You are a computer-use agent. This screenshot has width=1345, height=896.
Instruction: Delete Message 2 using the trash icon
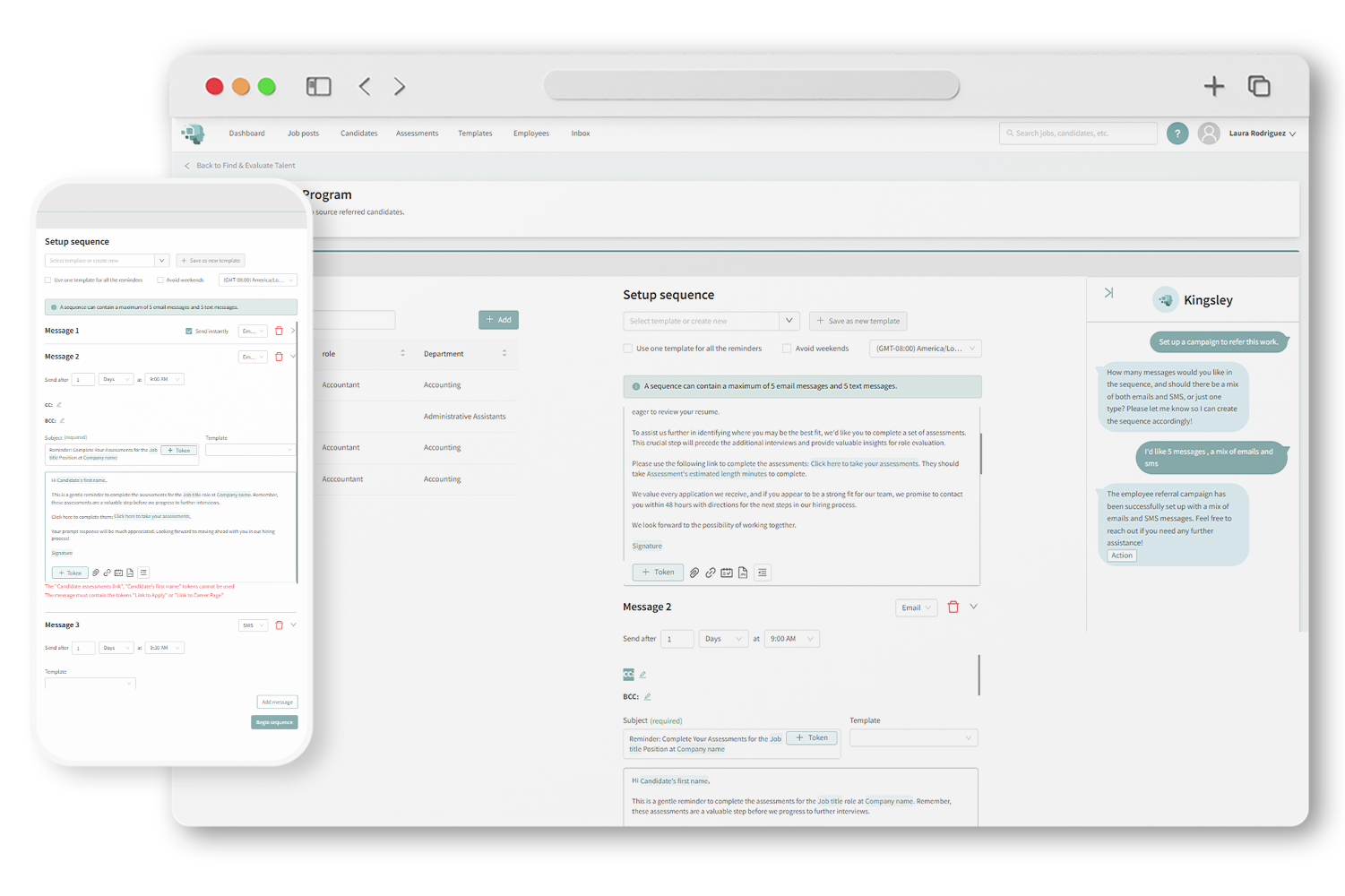tap(953, 607)
